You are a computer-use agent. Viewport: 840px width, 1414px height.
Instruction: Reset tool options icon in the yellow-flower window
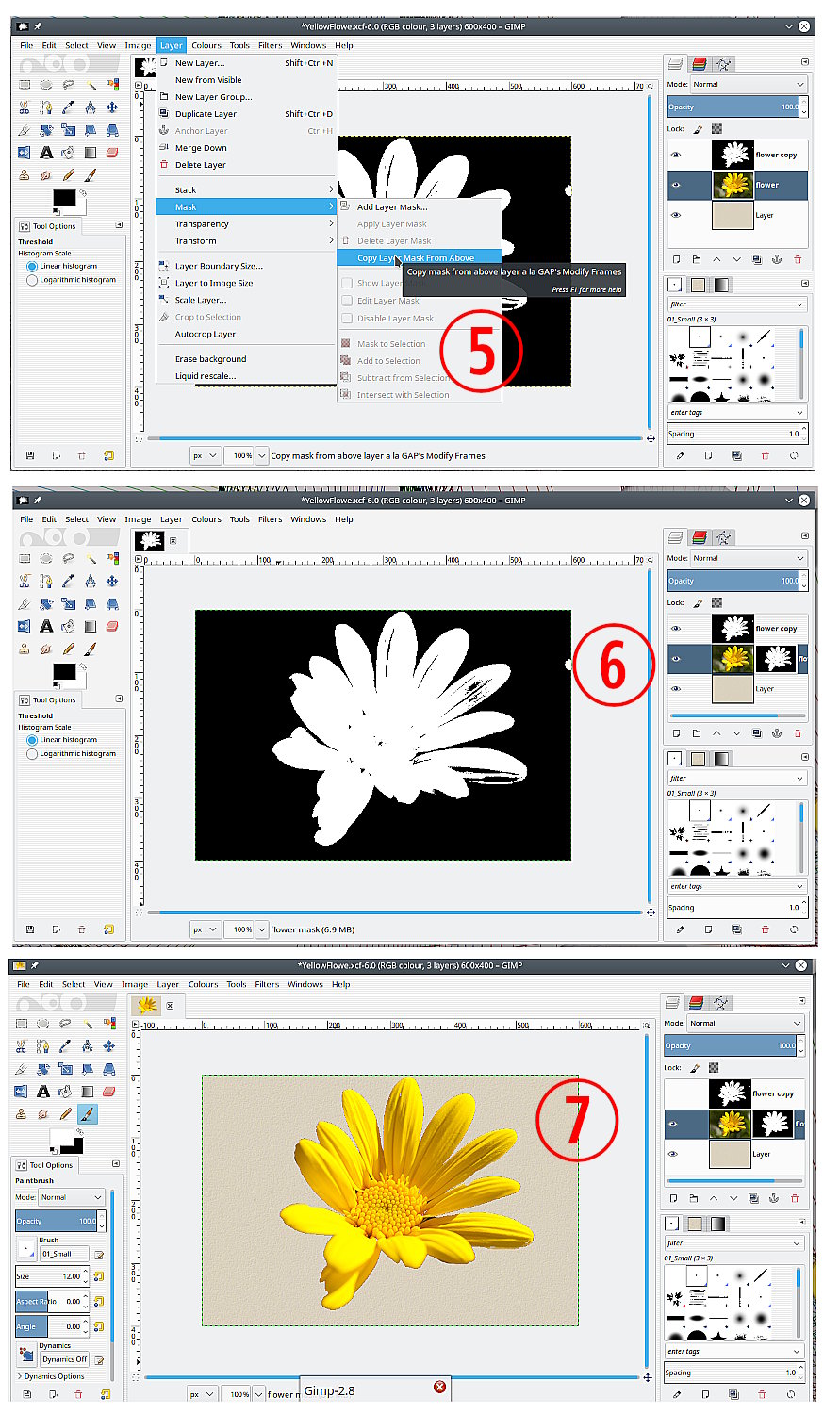(106, 1393)
